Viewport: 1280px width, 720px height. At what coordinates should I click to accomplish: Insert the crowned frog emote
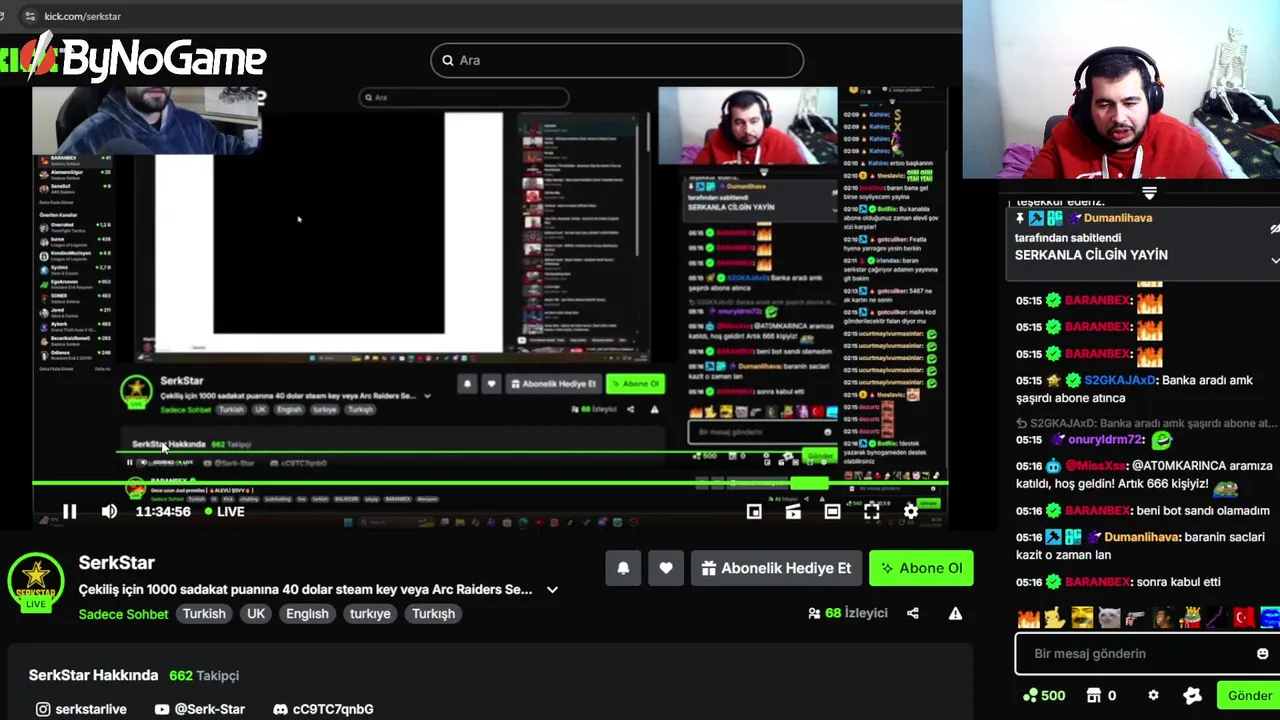point(1190,618)
